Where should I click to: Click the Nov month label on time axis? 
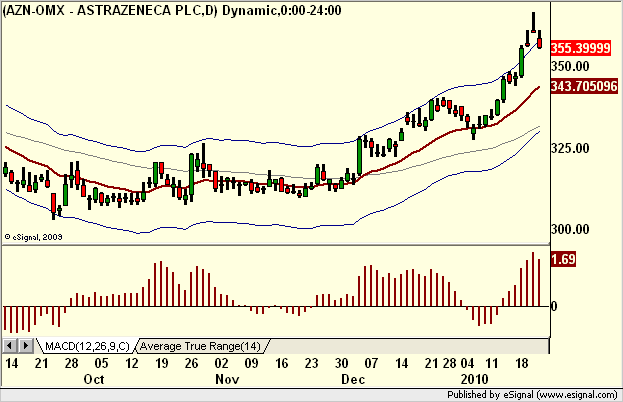click(x=227, y=379)
